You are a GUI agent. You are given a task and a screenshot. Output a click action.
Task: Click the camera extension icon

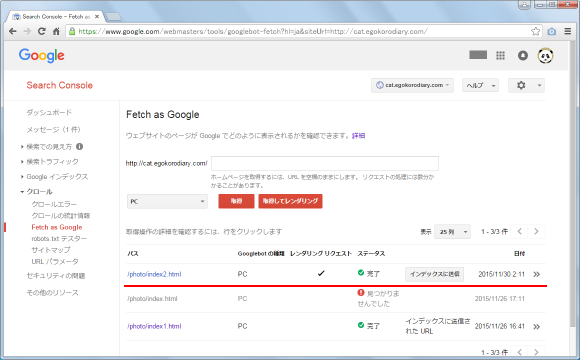pos(552,31)
